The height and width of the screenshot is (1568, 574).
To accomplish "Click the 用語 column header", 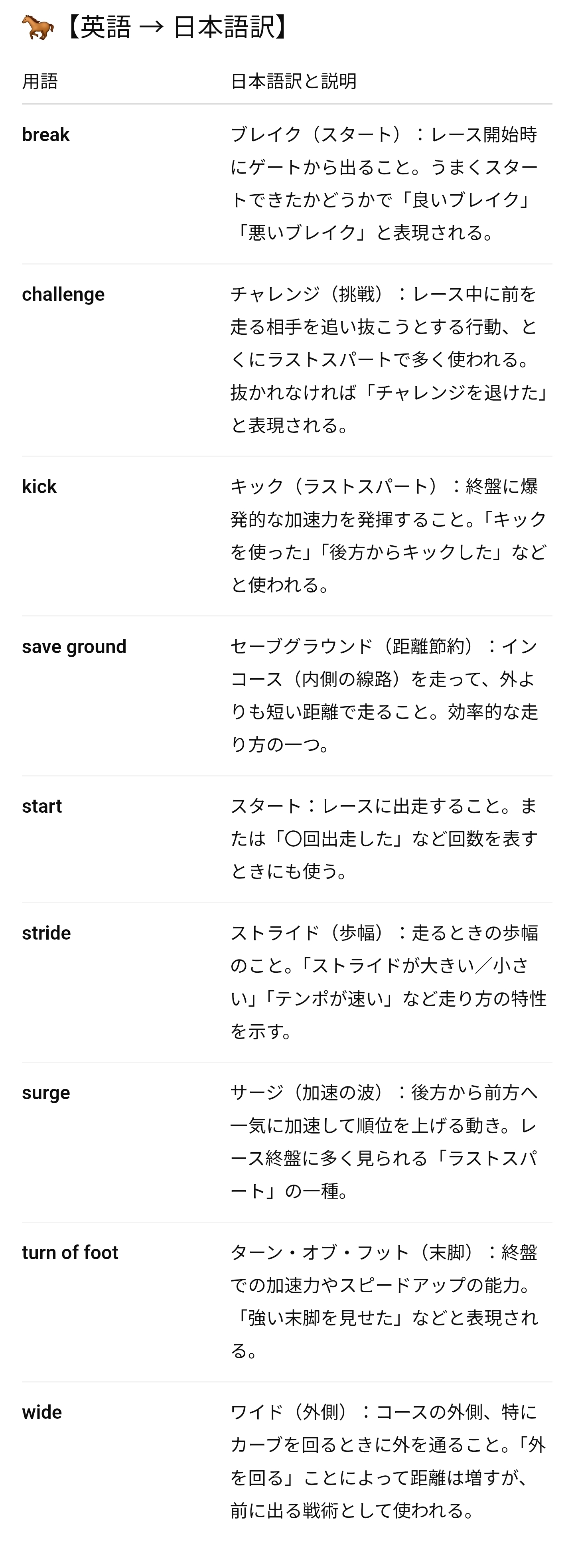I will [40, 81].
